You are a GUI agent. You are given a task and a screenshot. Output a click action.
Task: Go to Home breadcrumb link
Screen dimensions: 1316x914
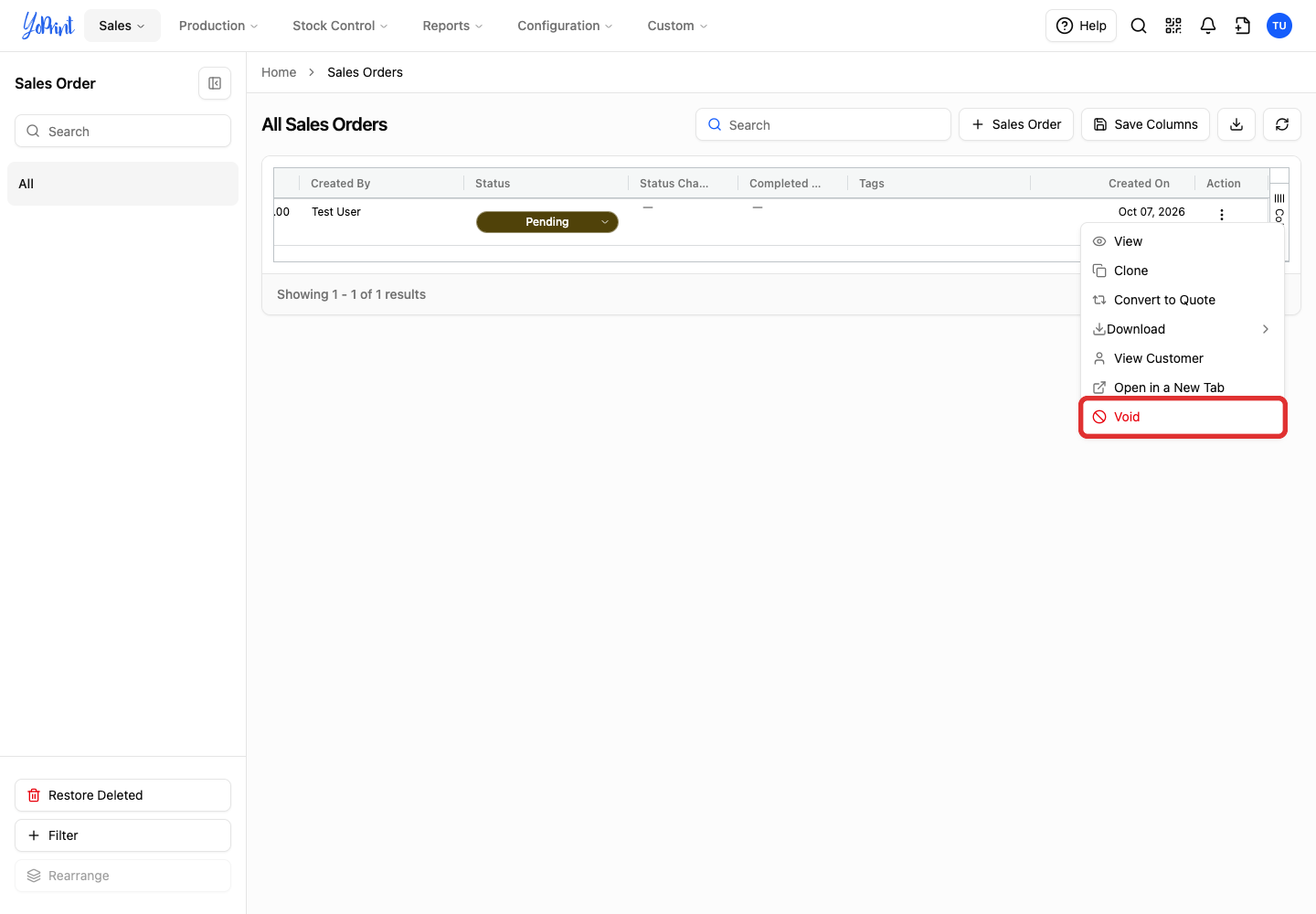tap(279, 72)
